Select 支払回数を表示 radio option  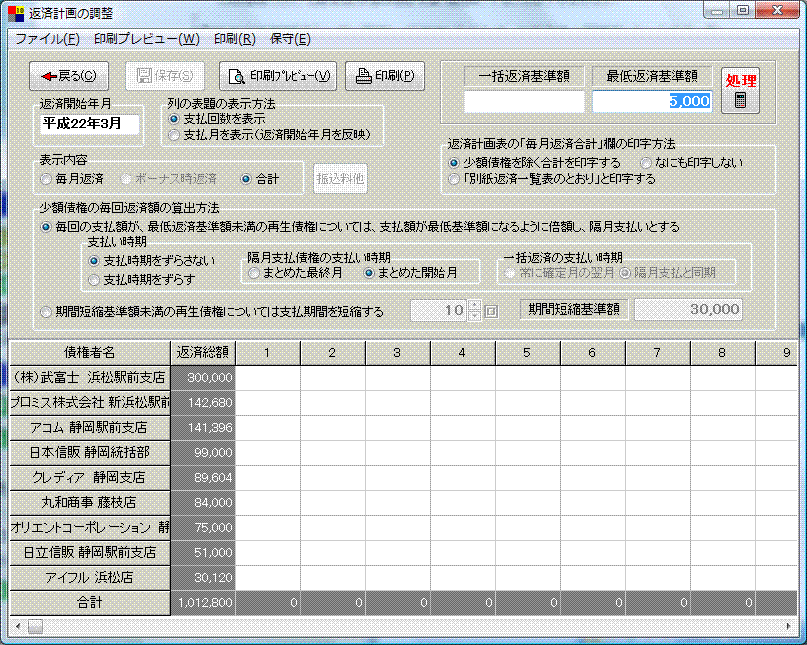175,119
